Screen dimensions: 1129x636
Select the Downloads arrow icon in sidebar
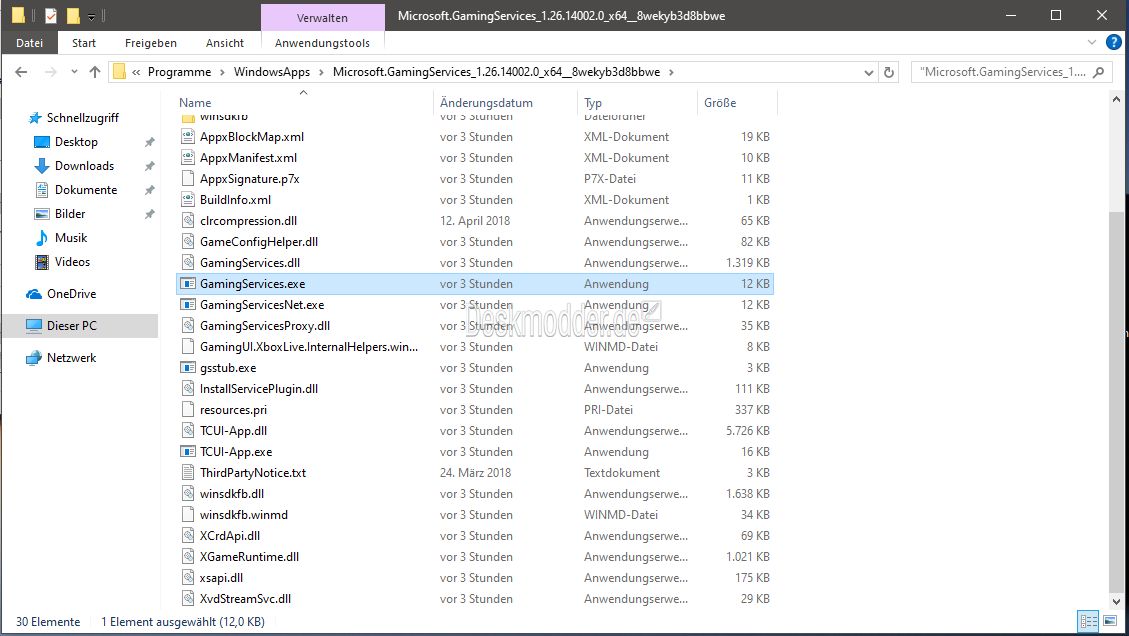click(42, 166)
